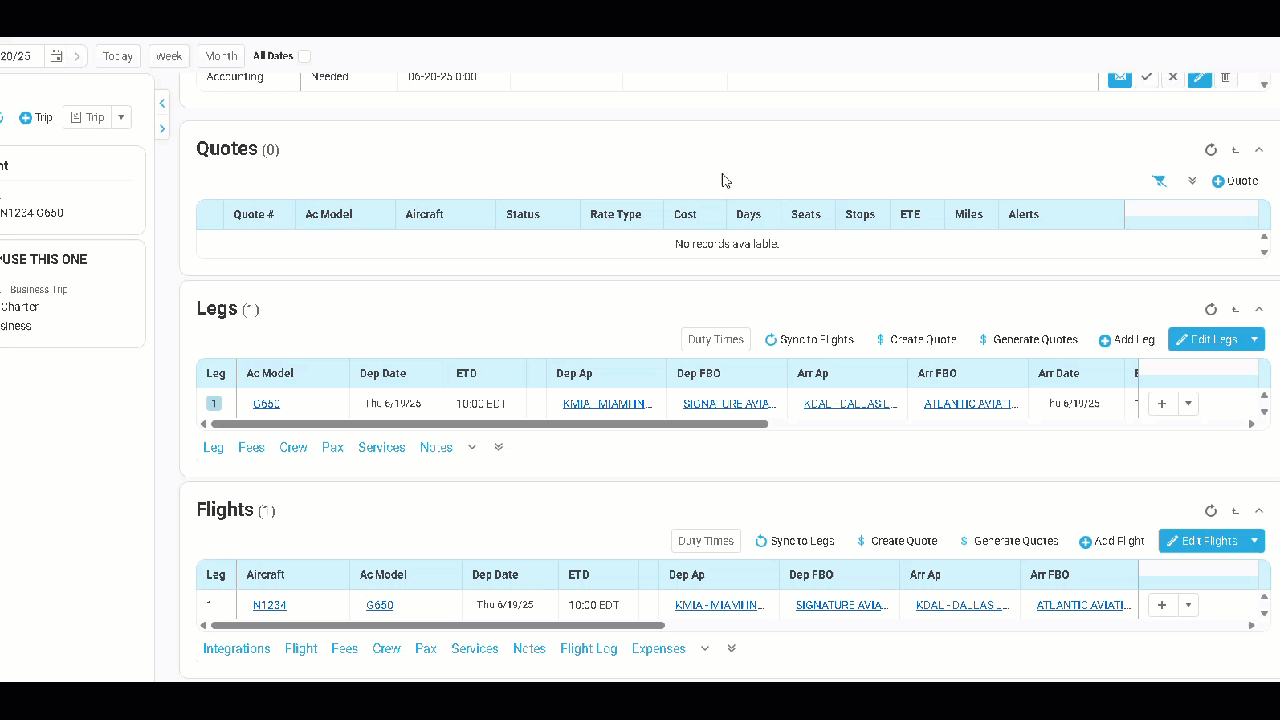
Task: Click the envelope email icon in top row
Action: [x=1120, y=77]
